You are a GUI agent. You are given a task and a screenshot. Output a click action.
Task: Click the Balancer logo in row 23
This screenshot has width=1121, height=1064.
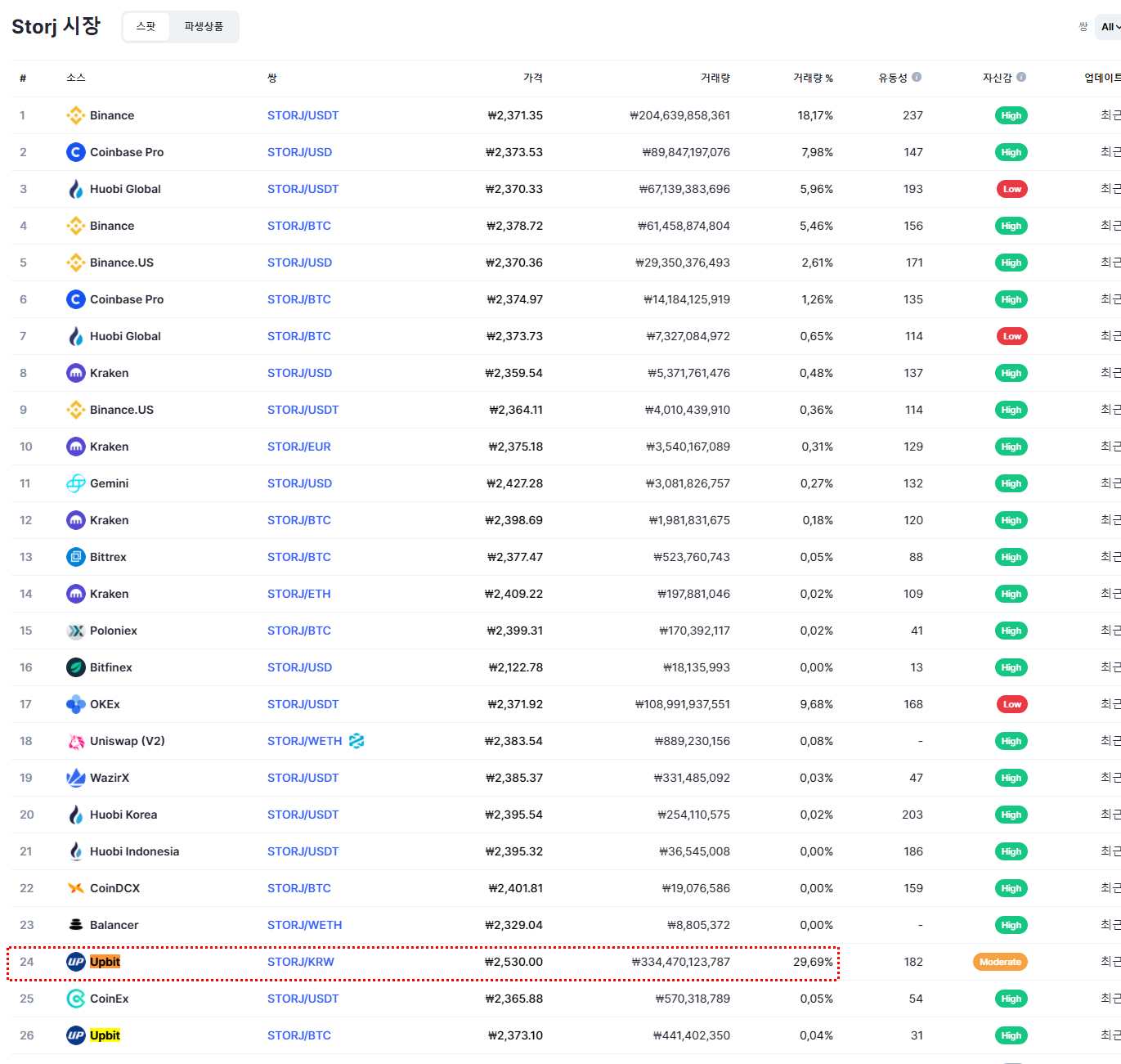coord(76,925)
